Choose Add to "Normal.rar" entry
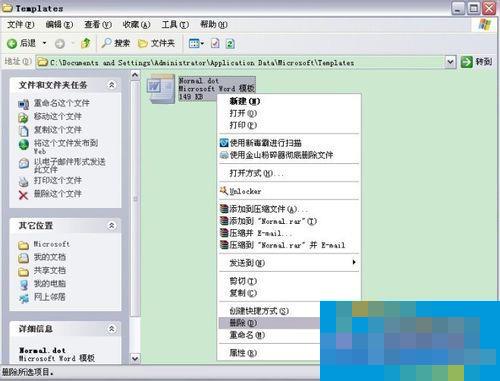Viewport: 500px width, 381px height. pos(289,221)
